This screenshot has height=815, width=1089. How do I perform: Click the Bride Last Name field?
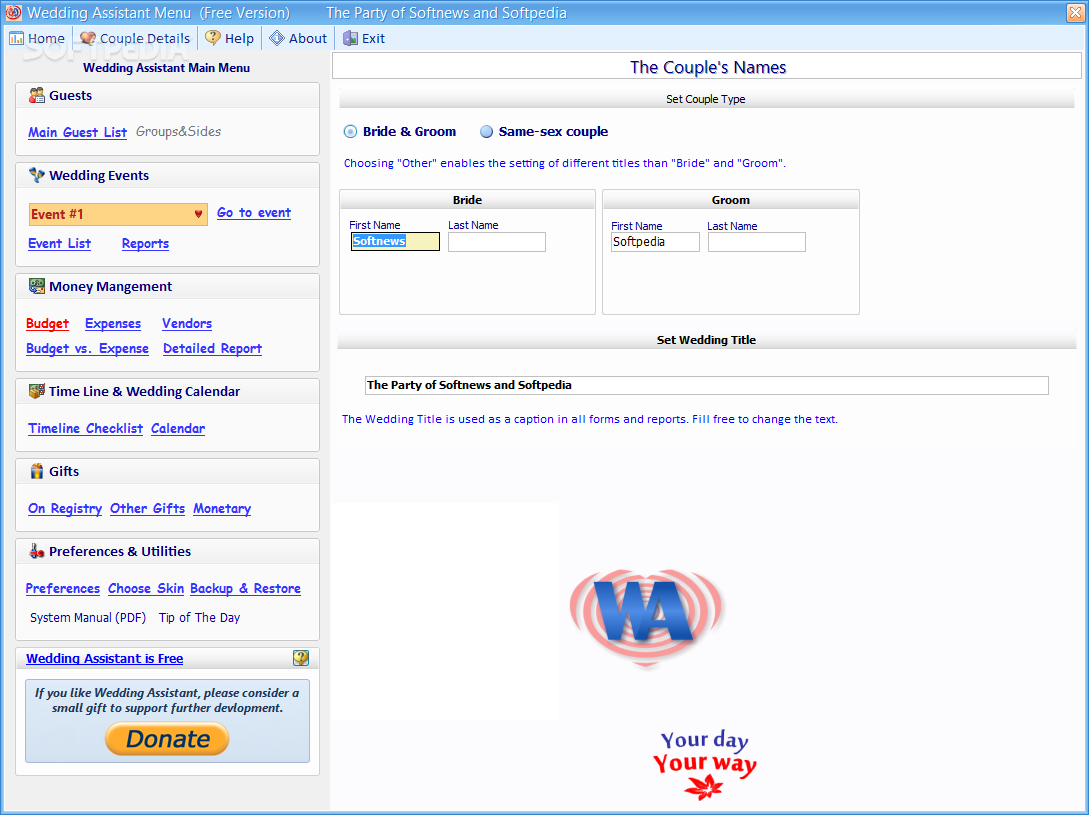(497, 242)
